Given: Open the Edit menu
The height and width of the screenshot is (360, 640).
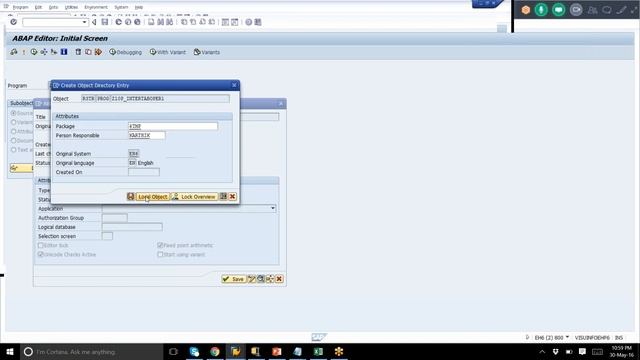Looking at the screenshot, I should point(38,7).
